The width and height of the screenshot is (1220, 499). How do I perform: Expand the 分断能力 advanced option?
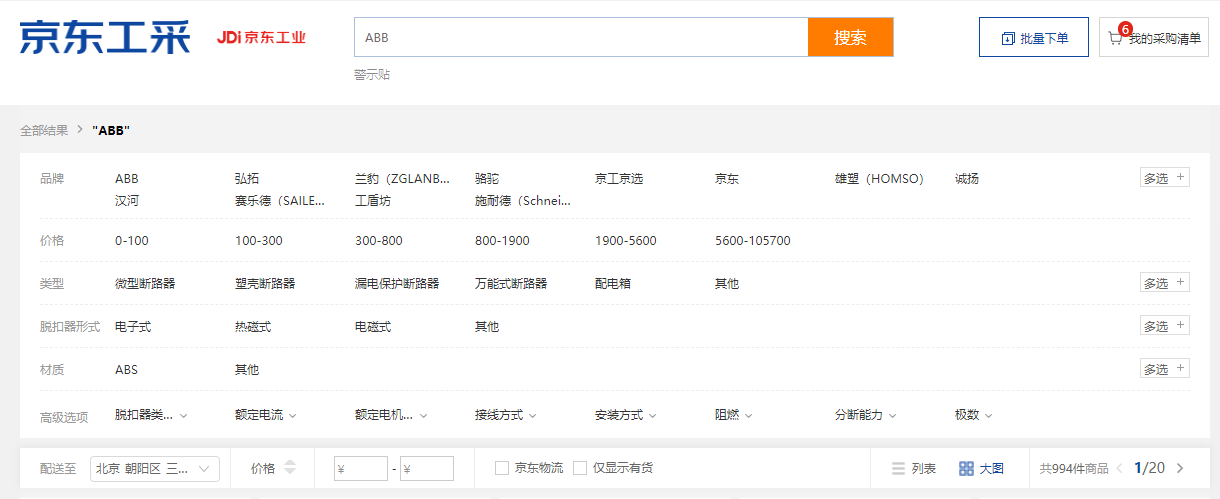coord(865,415)
